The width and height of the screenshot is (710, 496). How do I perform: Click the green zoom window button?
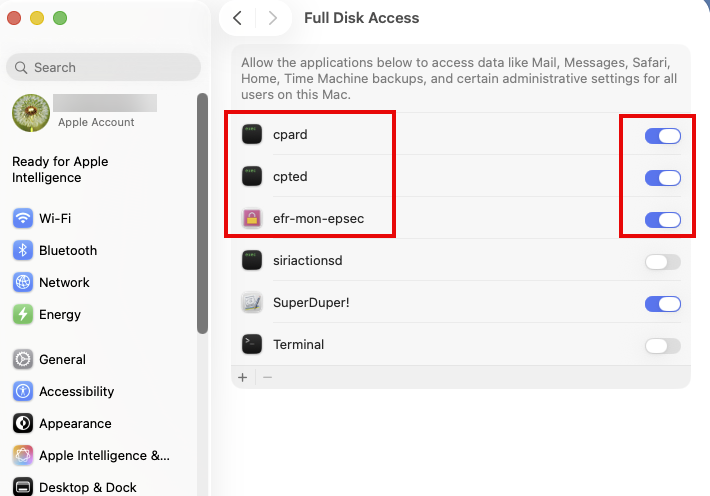60,18
